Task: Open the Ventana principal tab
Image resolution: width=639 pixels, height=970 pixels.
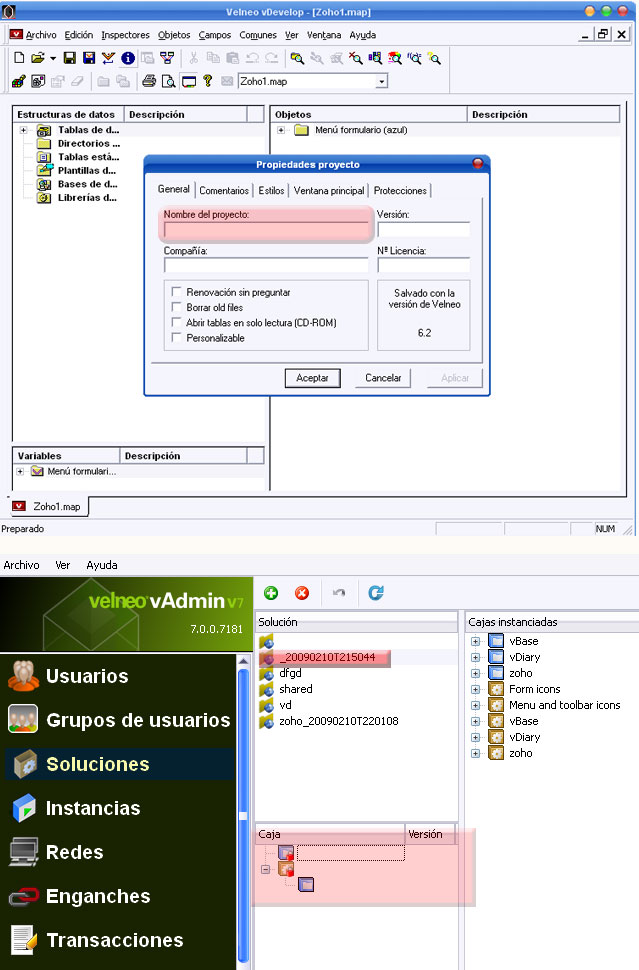Action: point(329,191)
